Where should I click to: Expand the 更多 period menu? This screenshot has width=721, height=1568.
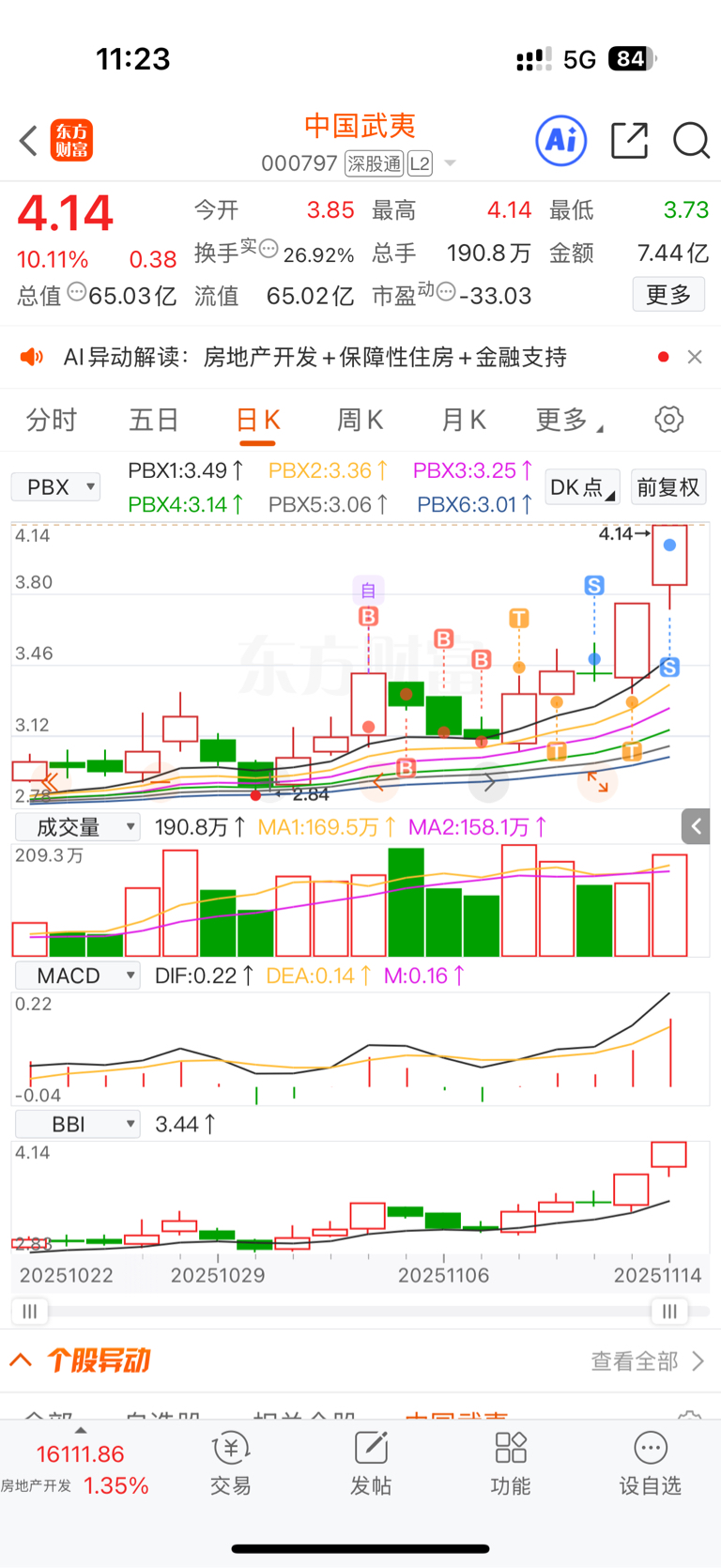[569, 420]
